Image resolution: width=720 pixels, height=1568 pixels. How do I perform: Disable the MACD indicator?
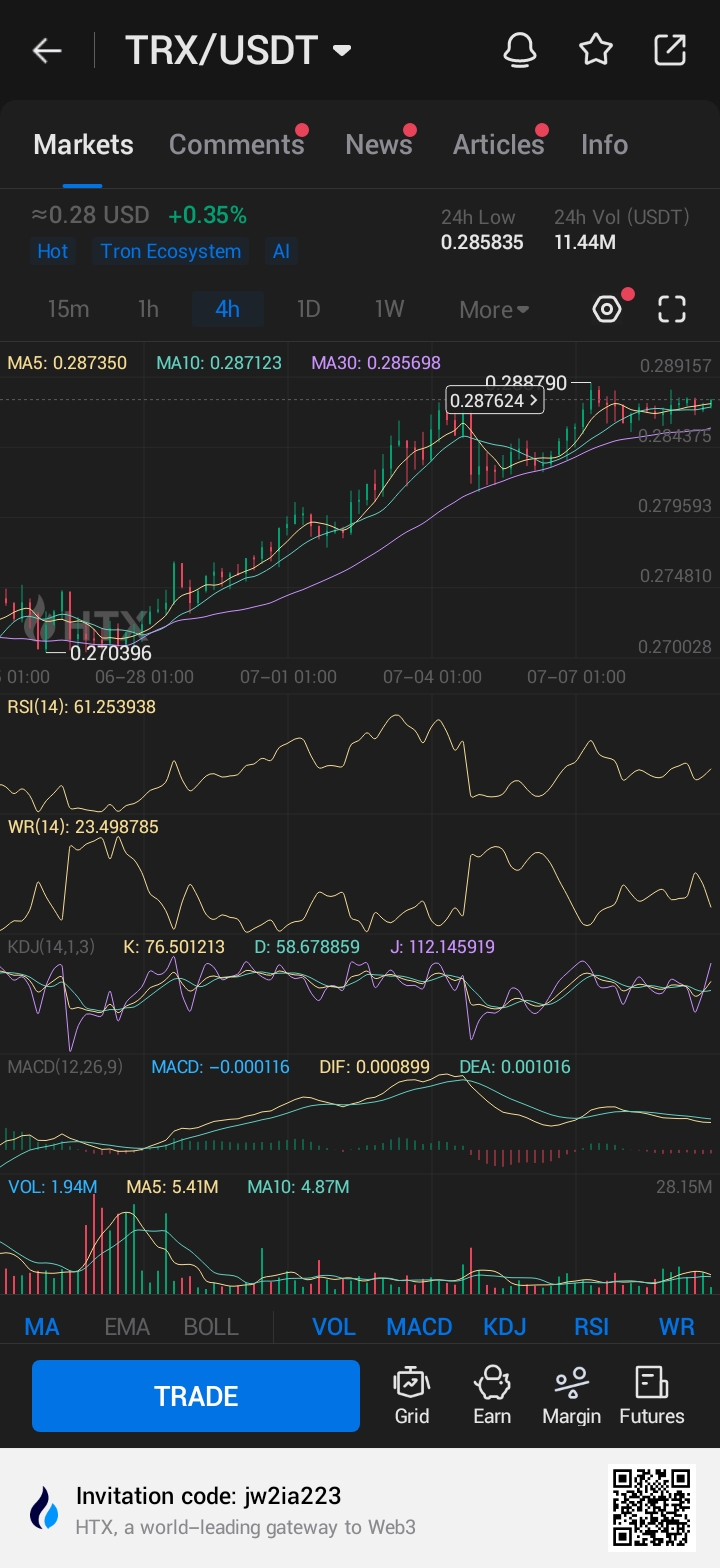tap(419, 1327)
